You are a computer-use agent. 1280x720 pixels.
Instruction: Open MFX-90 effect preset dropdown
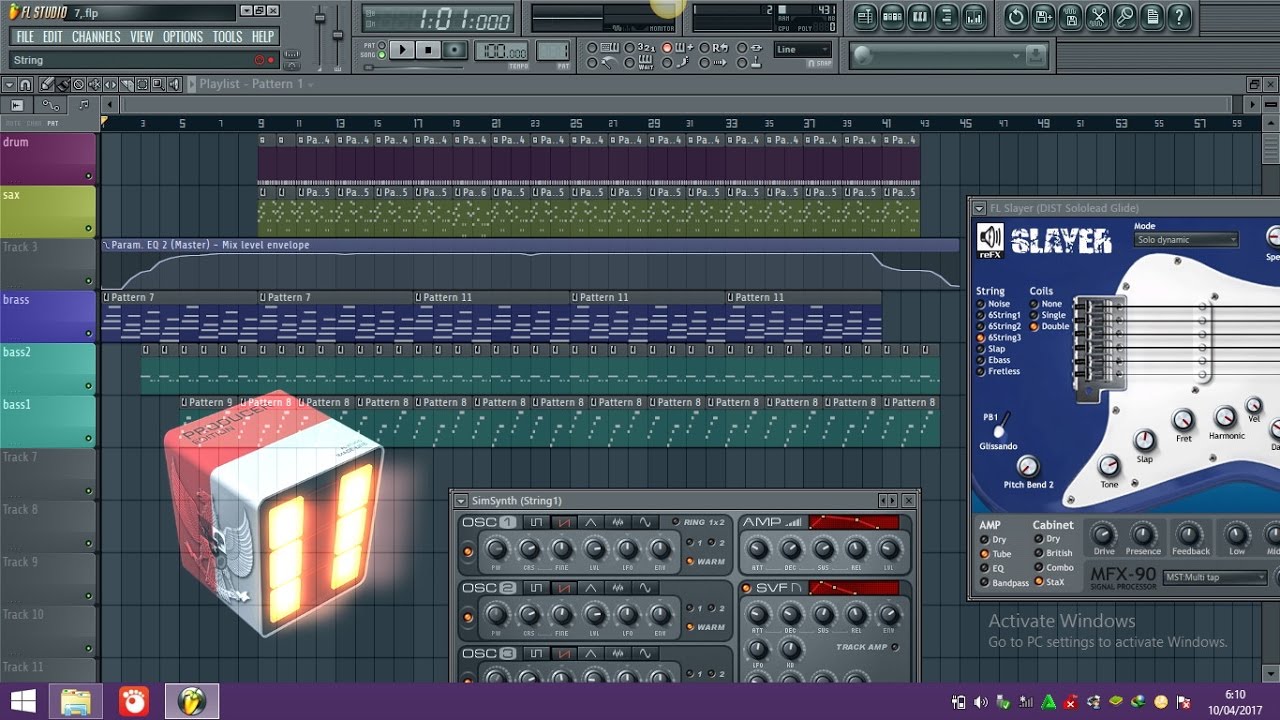[x=1217, y=577]
